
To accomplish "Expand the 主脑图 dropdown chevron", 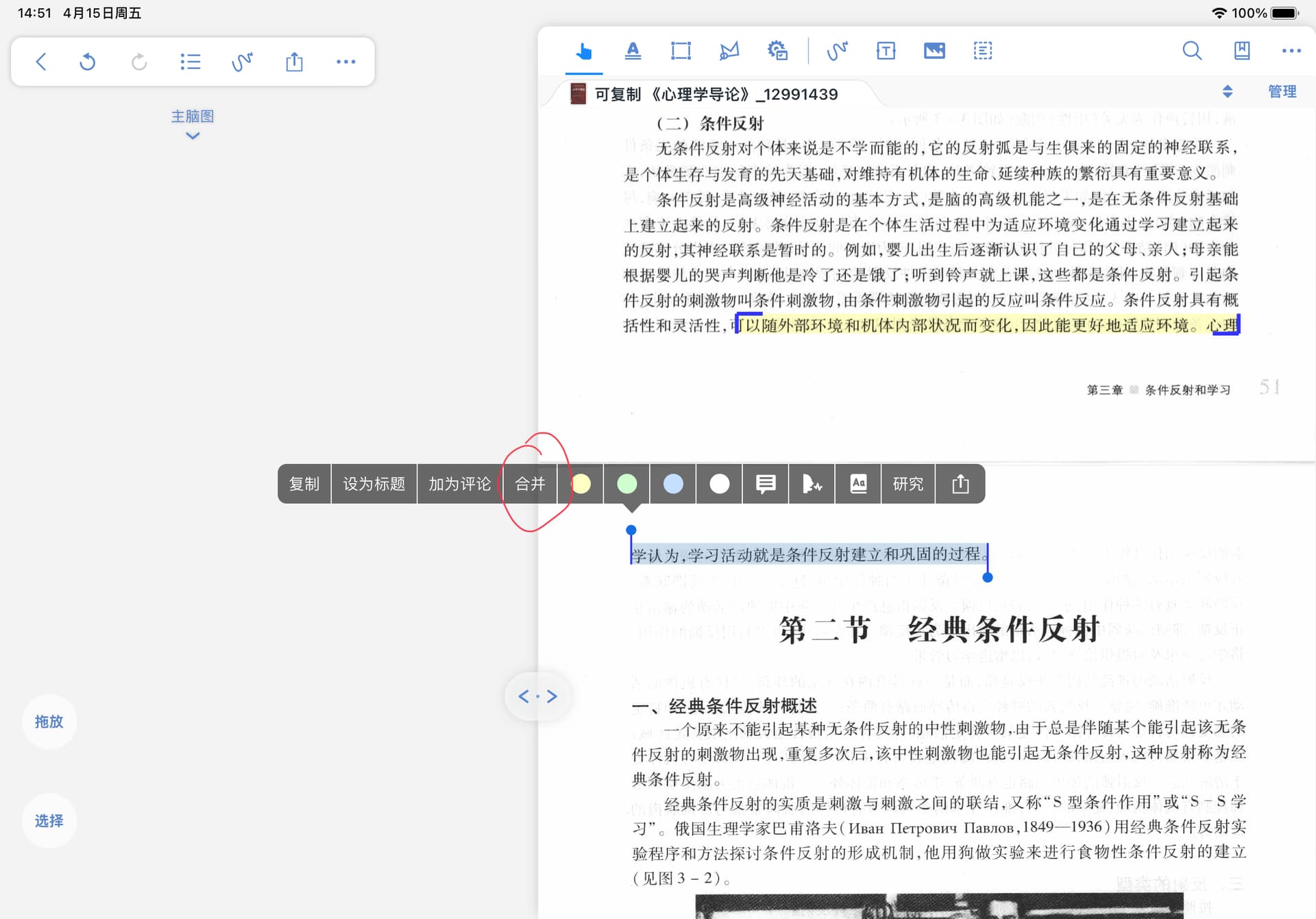I will (x=193, y=136).
